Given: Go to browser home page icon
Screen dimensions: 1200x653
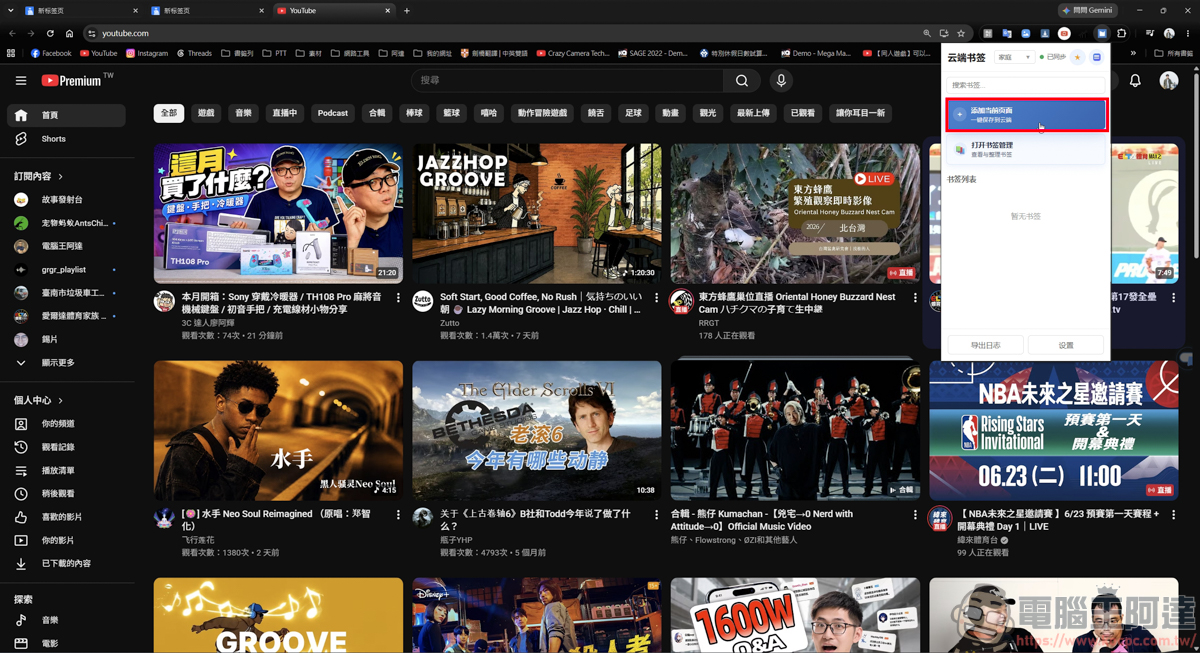Looking at the screenshot, I should tap(69, 33).
